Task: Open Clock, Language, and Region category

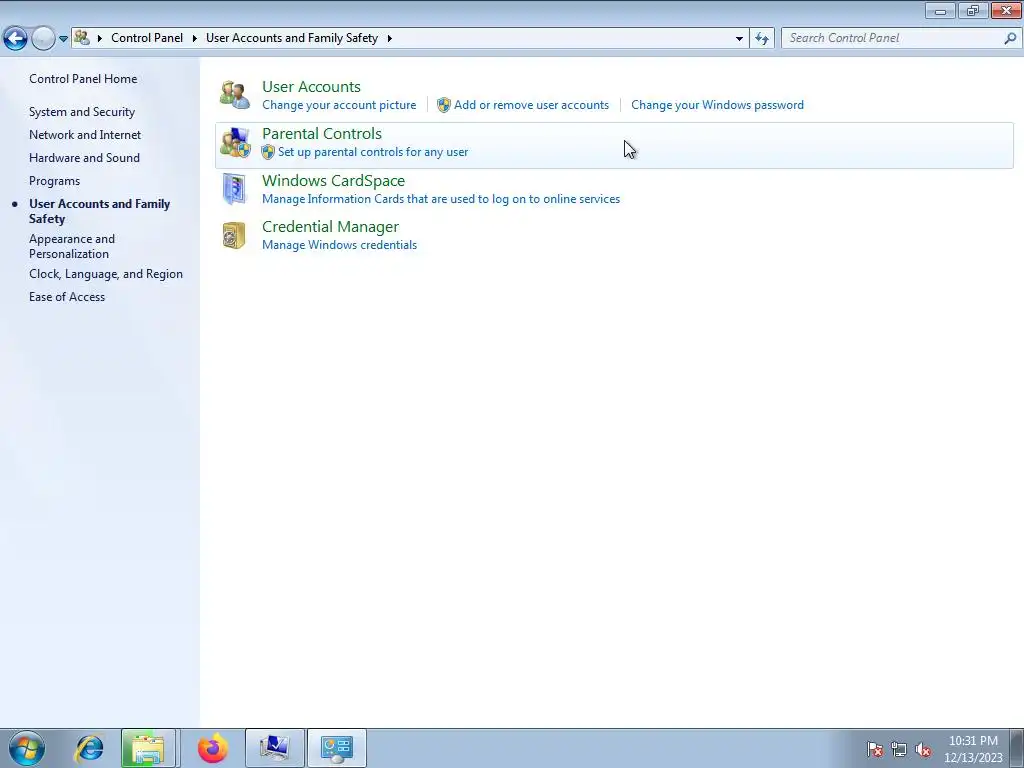Action: (x=106, y=274)
